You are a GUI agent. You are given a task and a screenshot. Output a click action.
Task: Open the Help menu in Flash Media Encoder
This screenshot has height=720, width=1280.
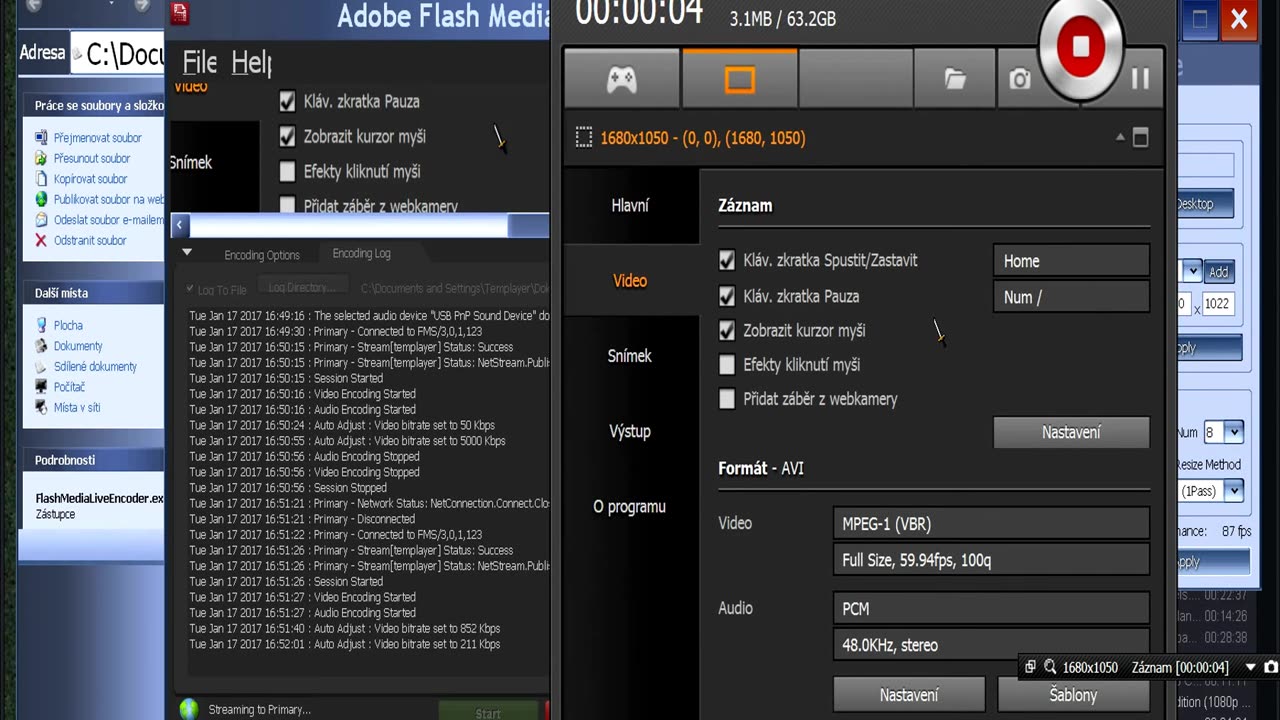[251, 63]
